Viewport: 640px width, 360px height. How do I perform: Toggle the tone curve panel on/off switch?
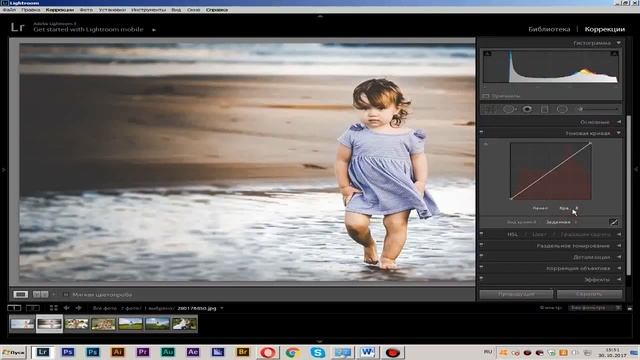482,132
